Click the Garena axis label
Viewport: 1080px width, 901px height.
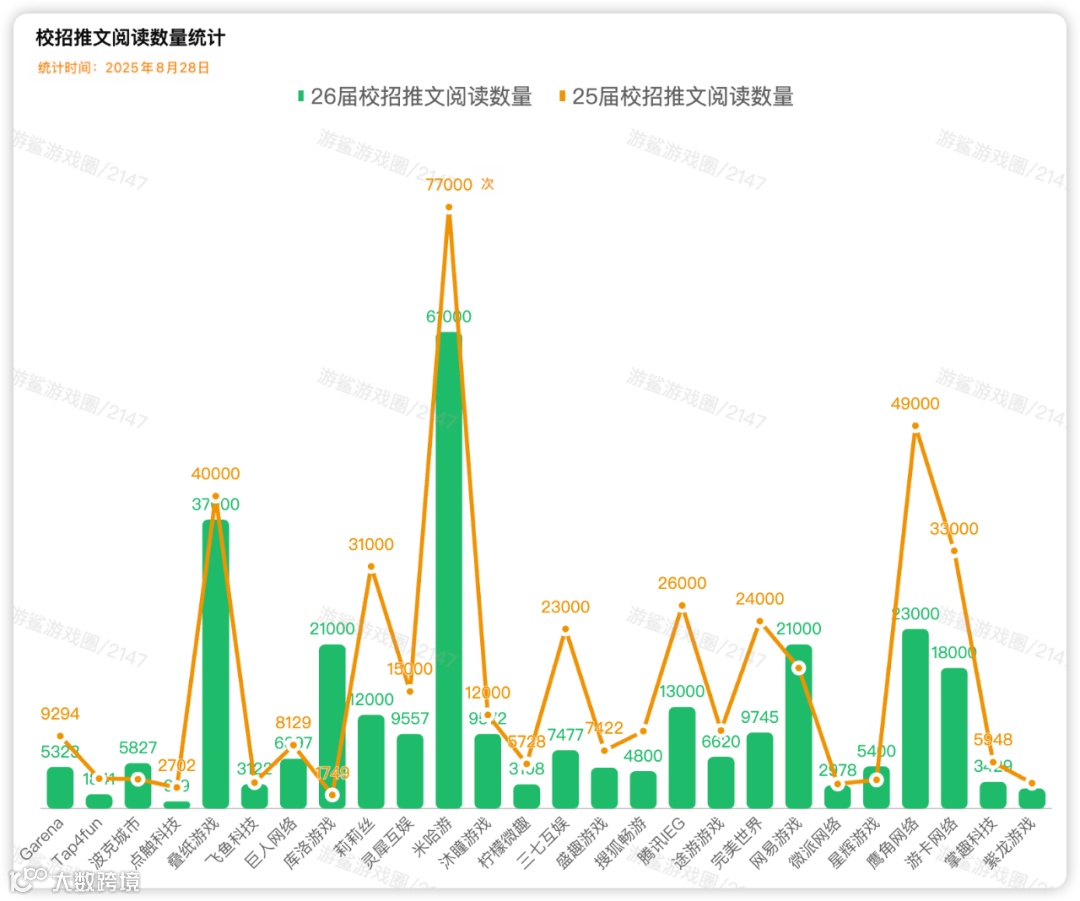pos(42,838)
